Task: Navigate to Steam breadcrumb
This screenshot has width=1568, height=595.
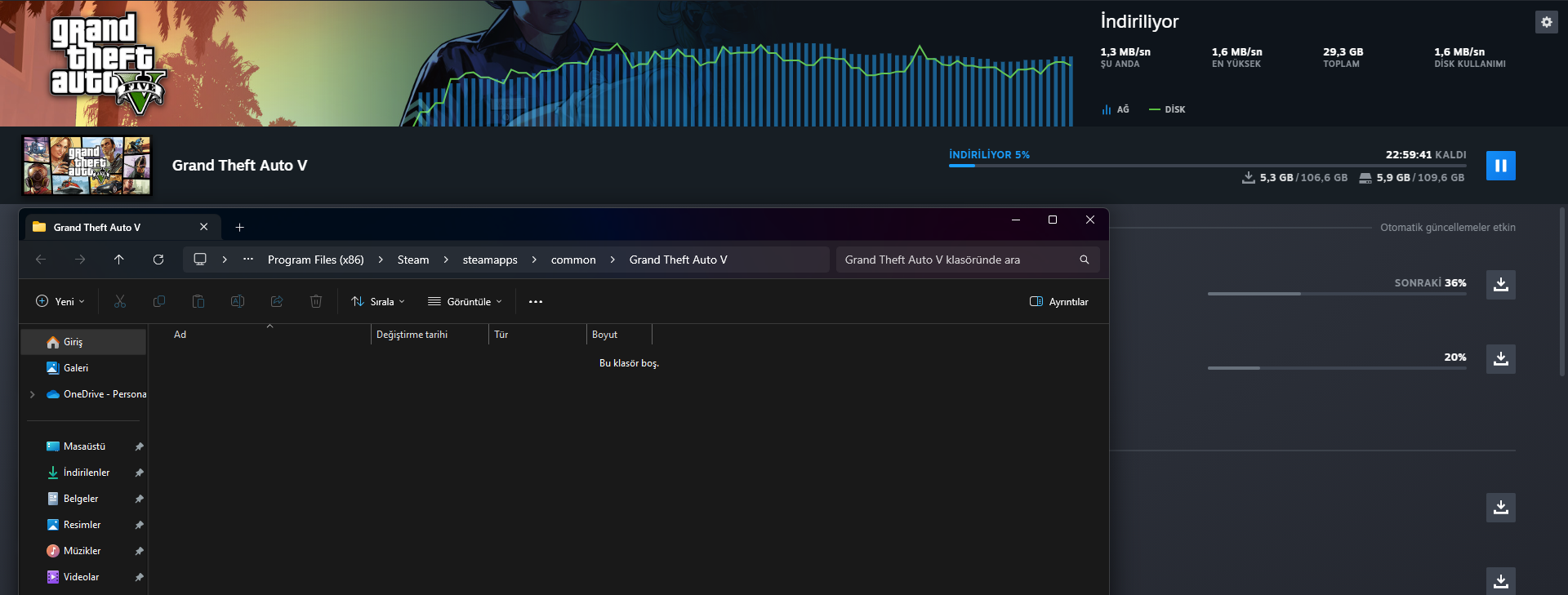Action: [413, 260]
